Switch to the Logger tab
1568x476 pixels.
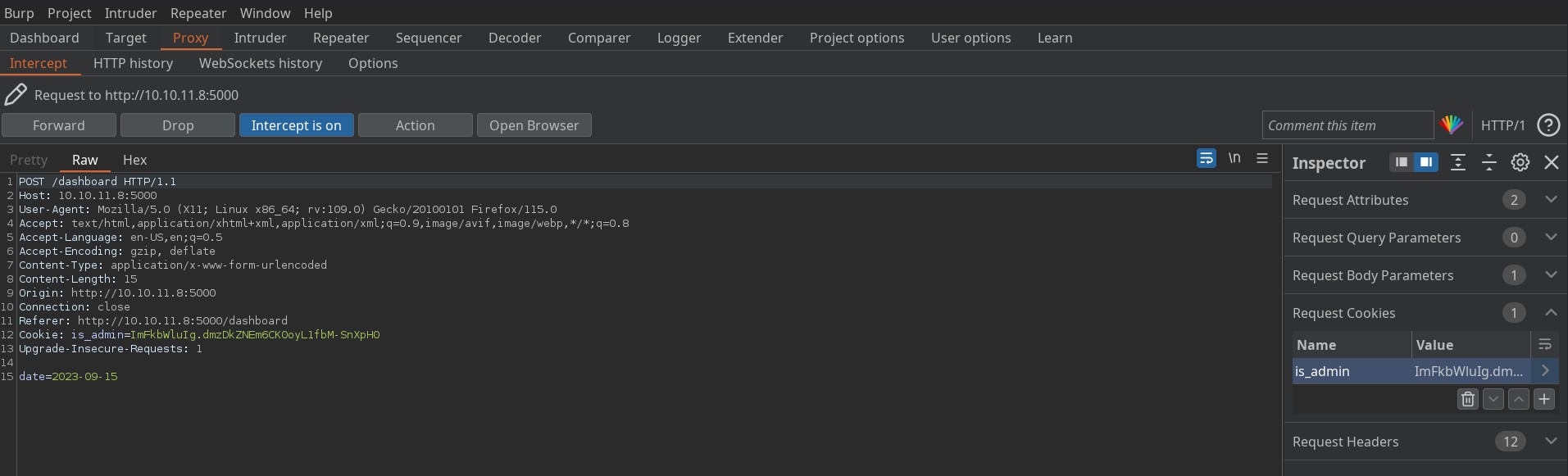point(679,38)
